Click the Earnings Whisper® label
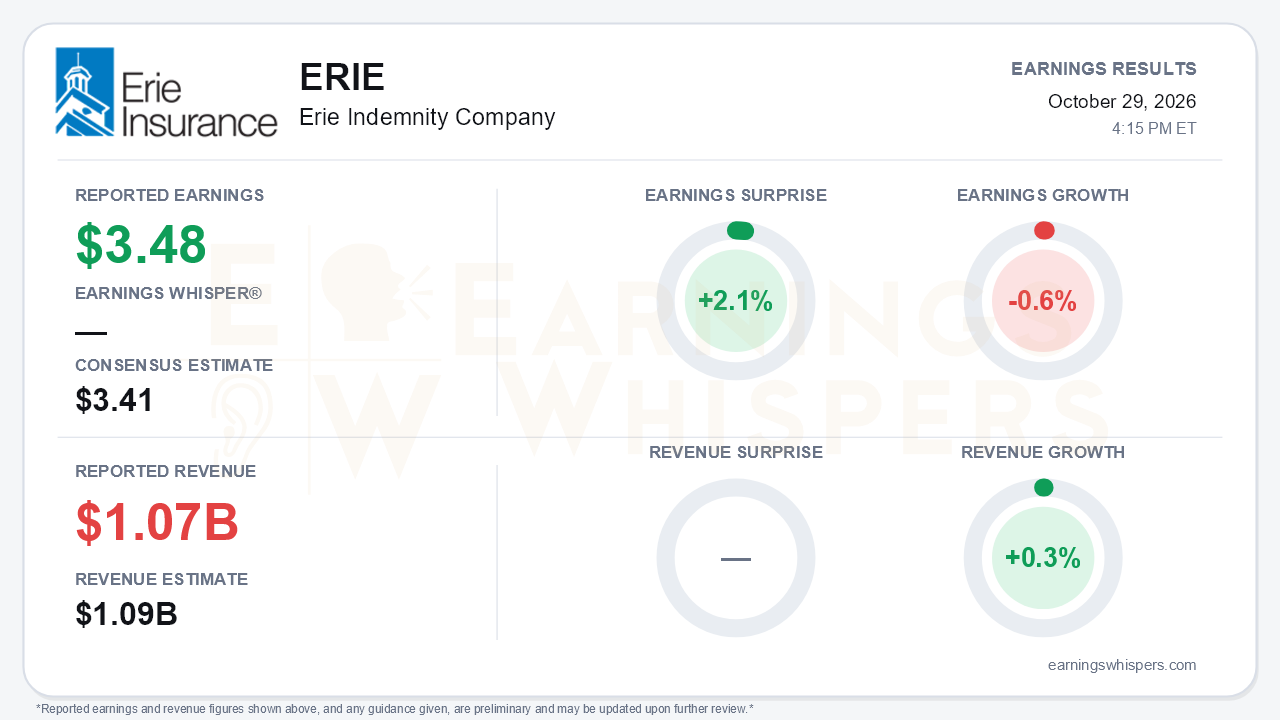 [x=169, y=293]
